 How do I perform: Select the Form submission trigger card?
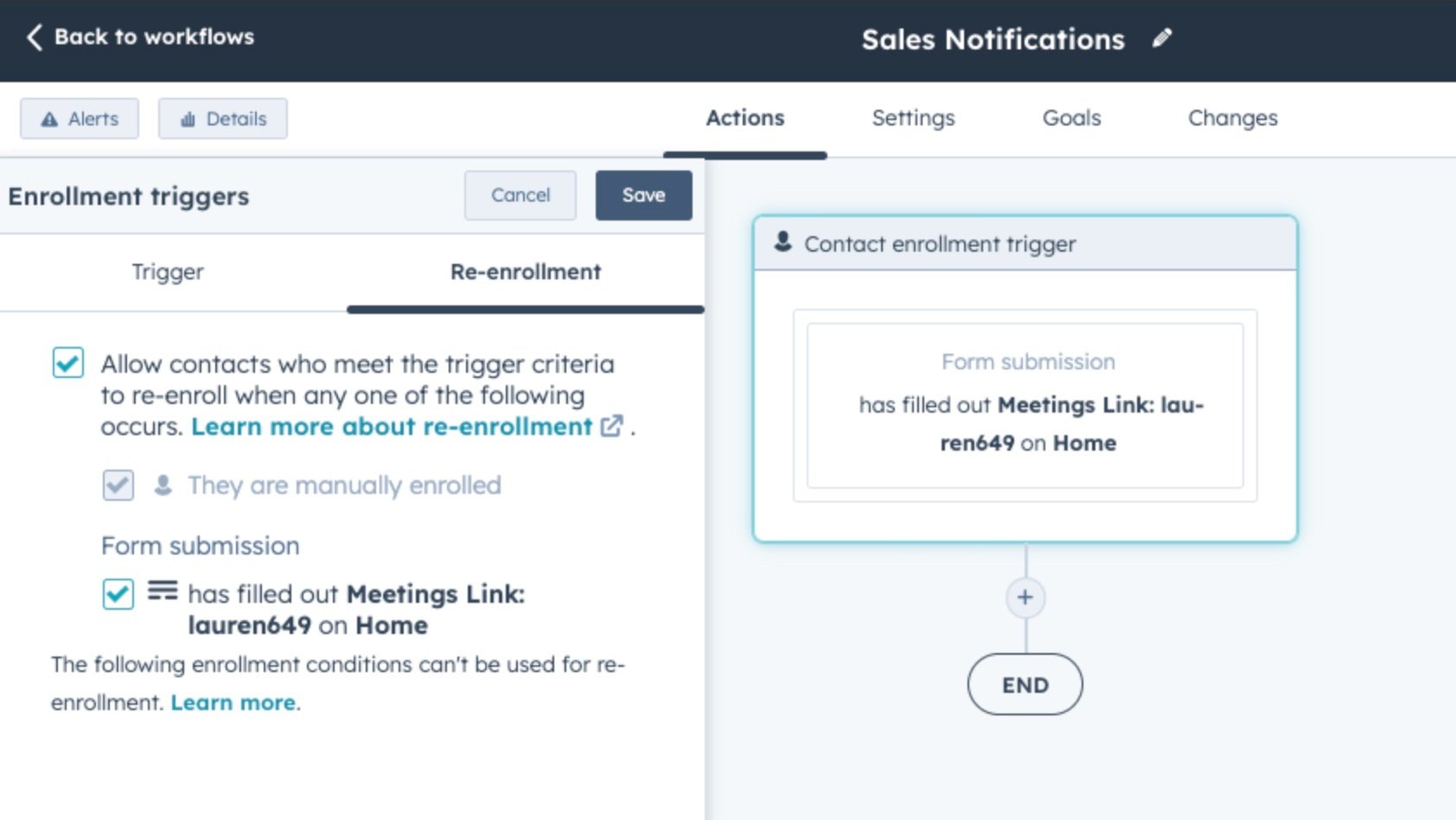point(1025,404)
